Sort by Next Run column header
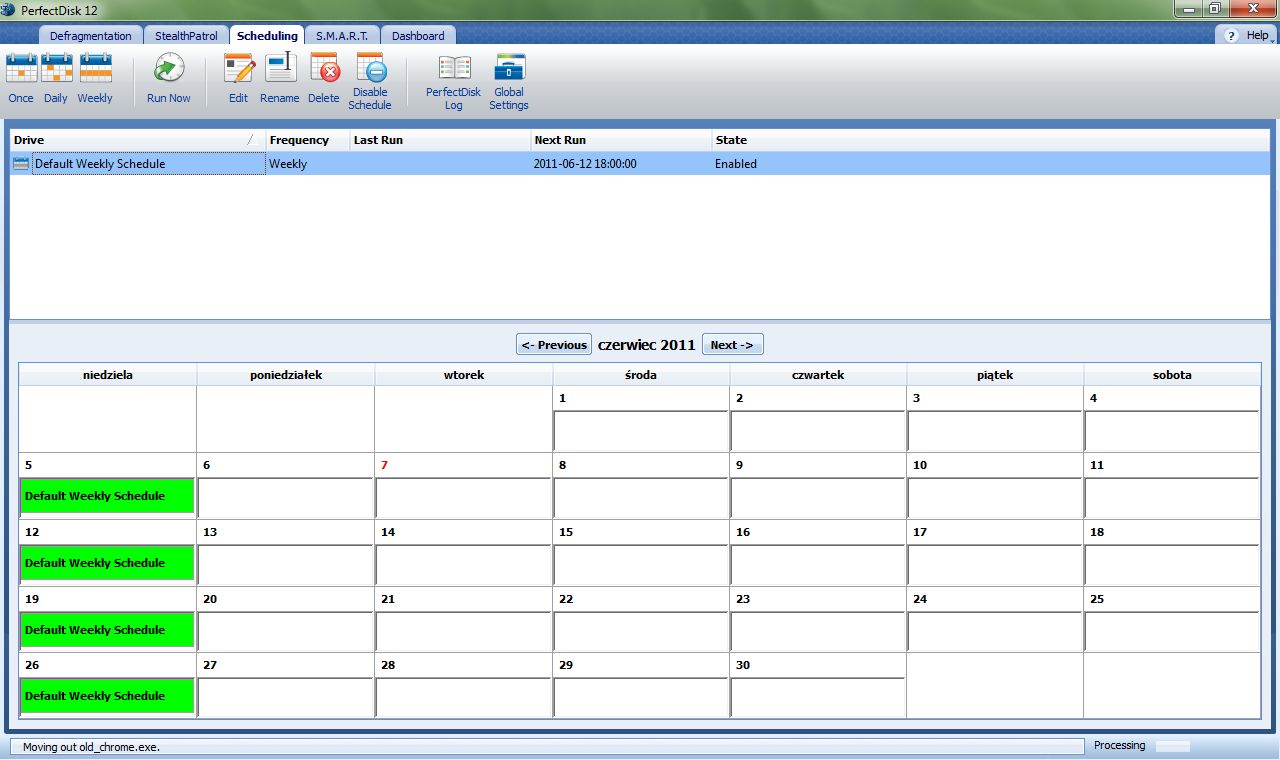 621,140
